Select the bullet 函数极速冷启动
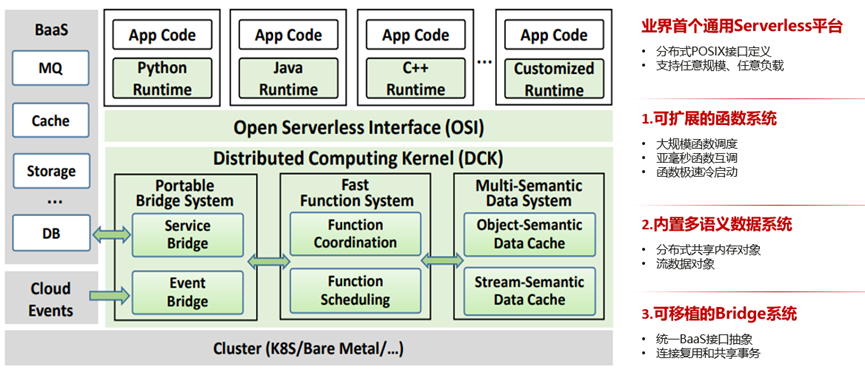 (x=696, y=172)
